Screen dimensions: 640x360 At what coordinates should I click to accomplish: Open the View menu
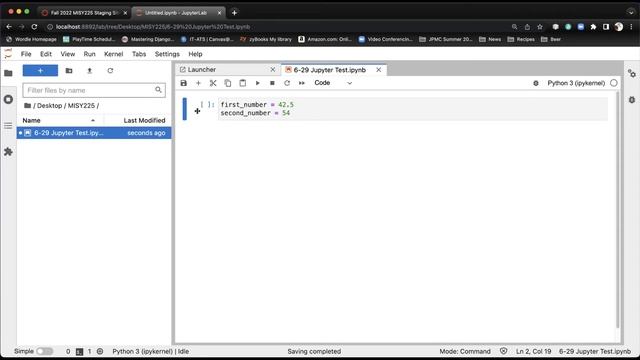tap(68, 54)
